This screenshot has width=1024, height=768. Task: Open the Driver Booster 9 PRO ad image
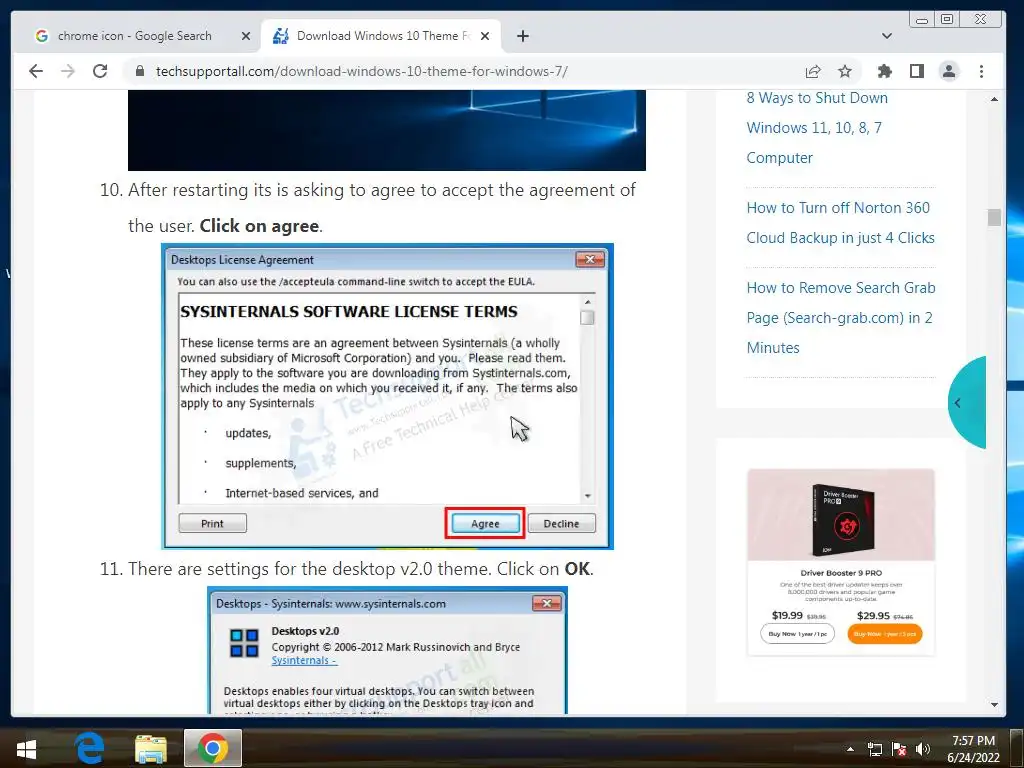pyautogui.click(x=841, y=515)
